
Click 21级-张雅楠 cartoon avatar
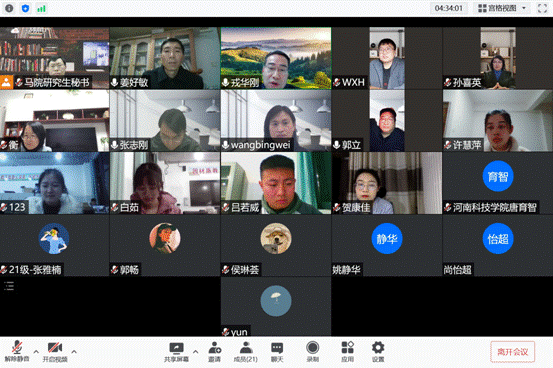click(x=54, y=239)
